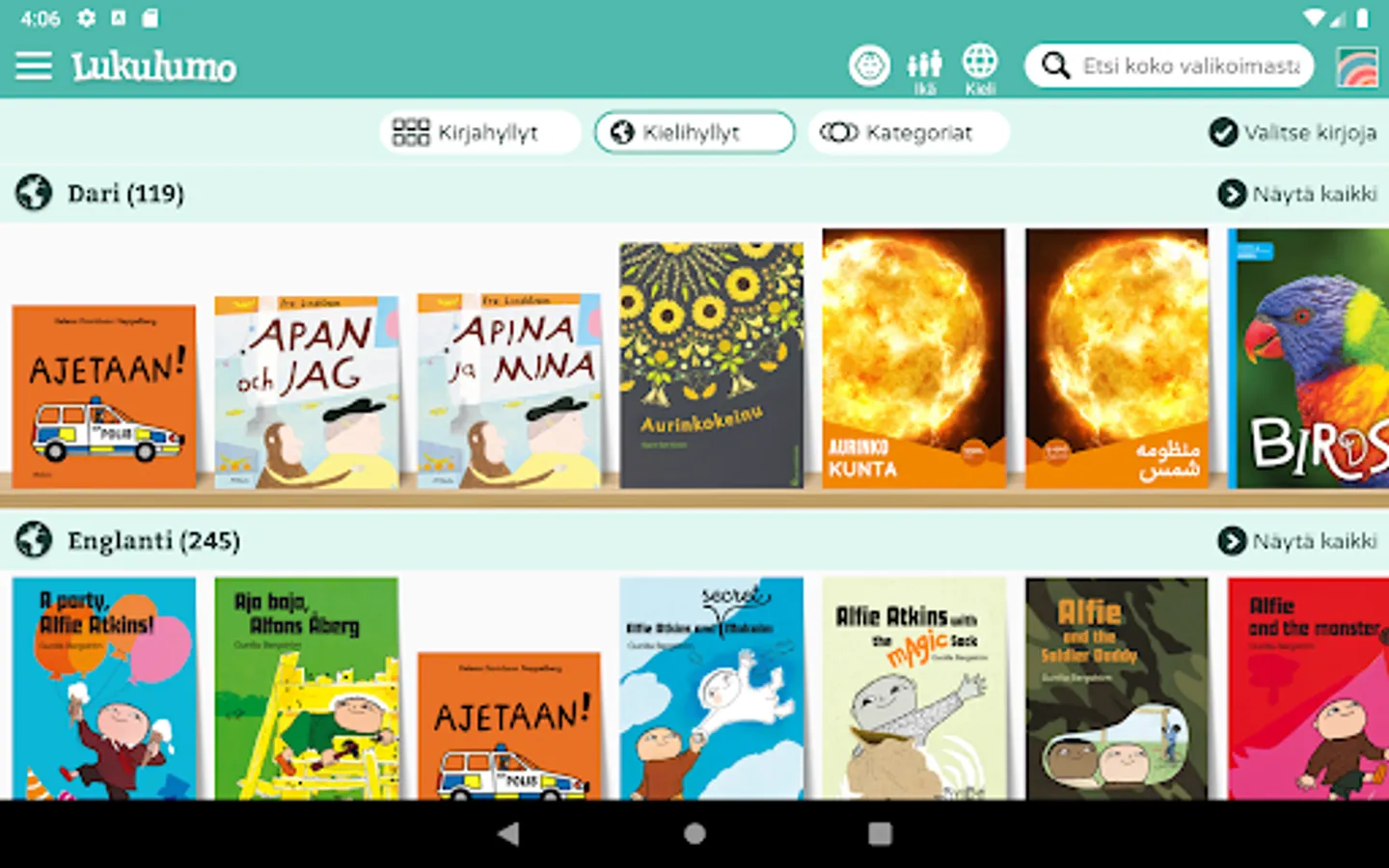
Task: Switch to the Kielihyllyt tab
Action: click(x=694, y=132)
